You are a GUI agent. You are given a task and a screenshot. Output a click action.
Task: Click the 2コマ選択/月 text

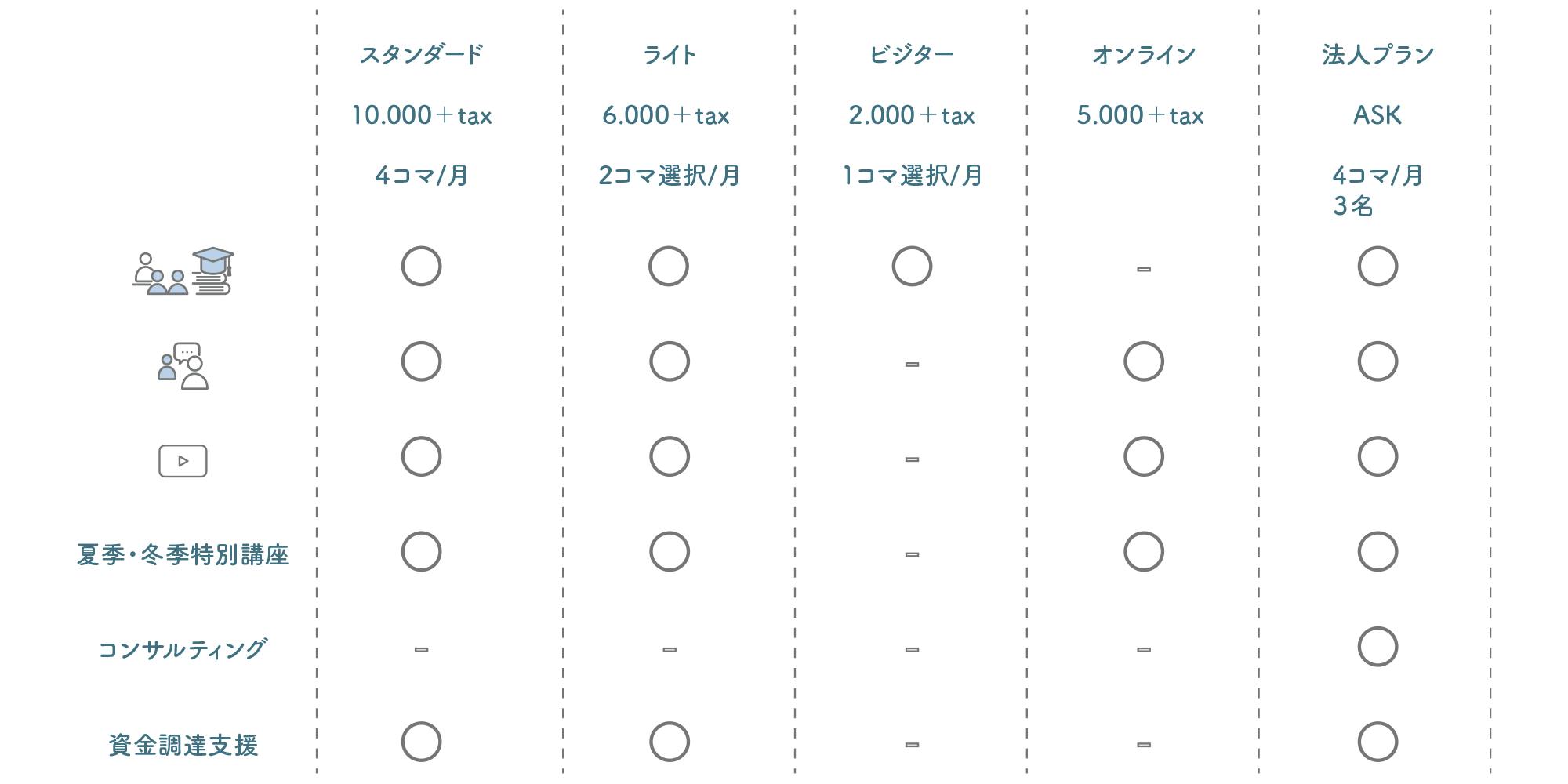coord(669,176)
